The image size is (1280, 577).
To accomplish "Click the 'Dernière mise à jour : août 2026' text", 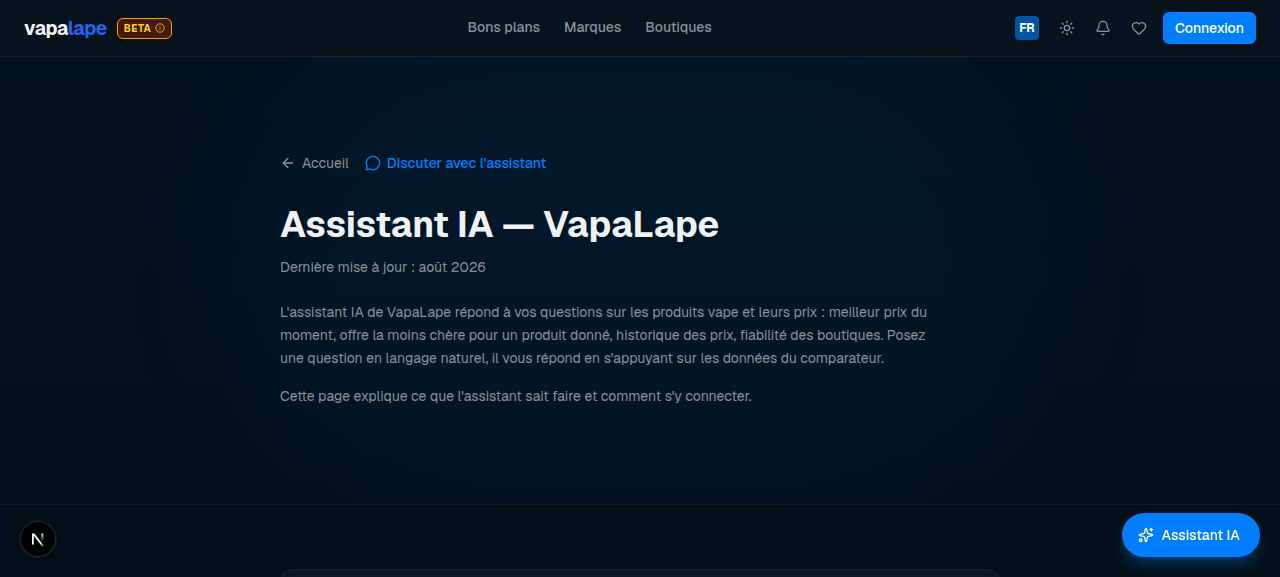I will click(x=383, y=267).
